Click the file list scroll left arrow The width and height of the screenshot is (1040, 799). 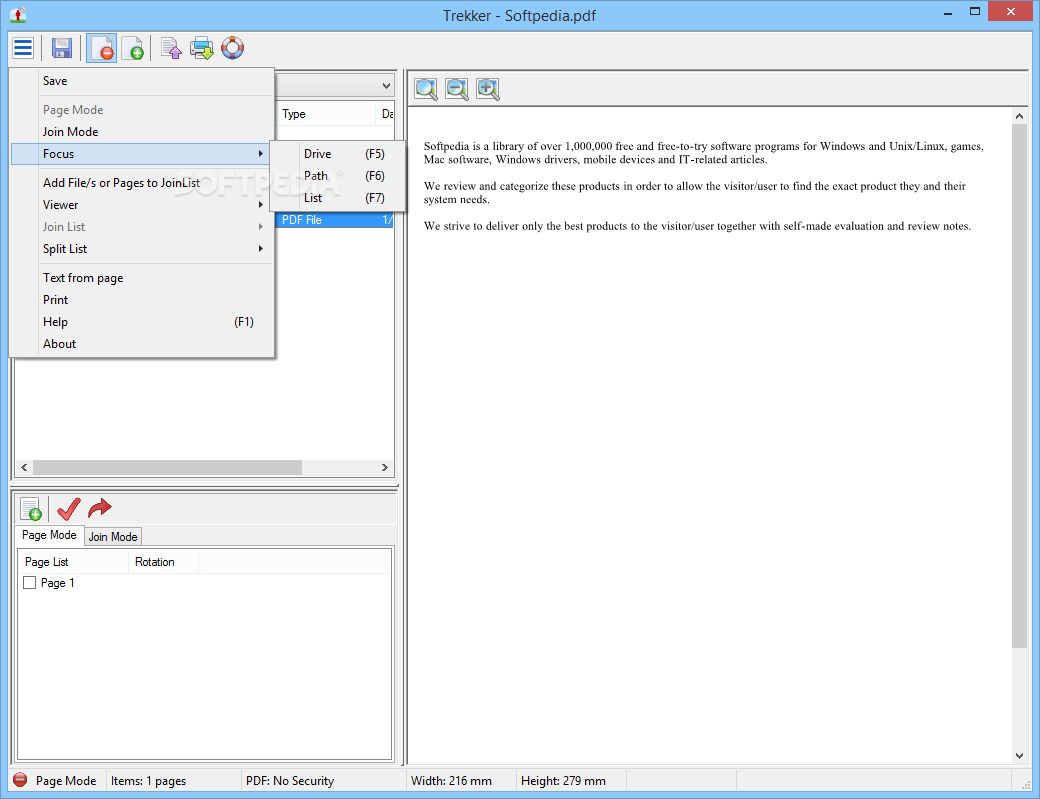click(x=25, y=467)
